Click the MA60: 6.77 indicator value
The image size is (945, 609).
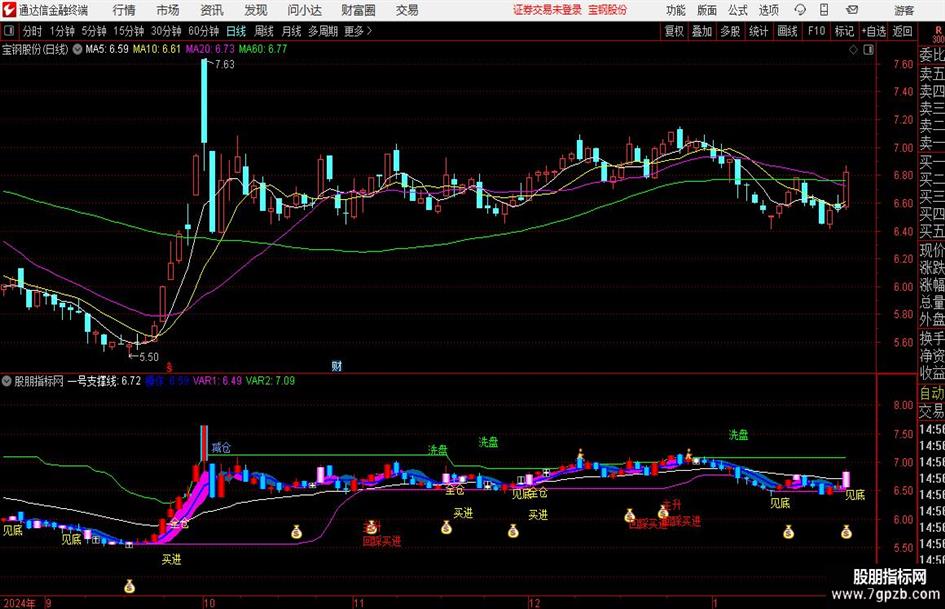pos(263,49)
